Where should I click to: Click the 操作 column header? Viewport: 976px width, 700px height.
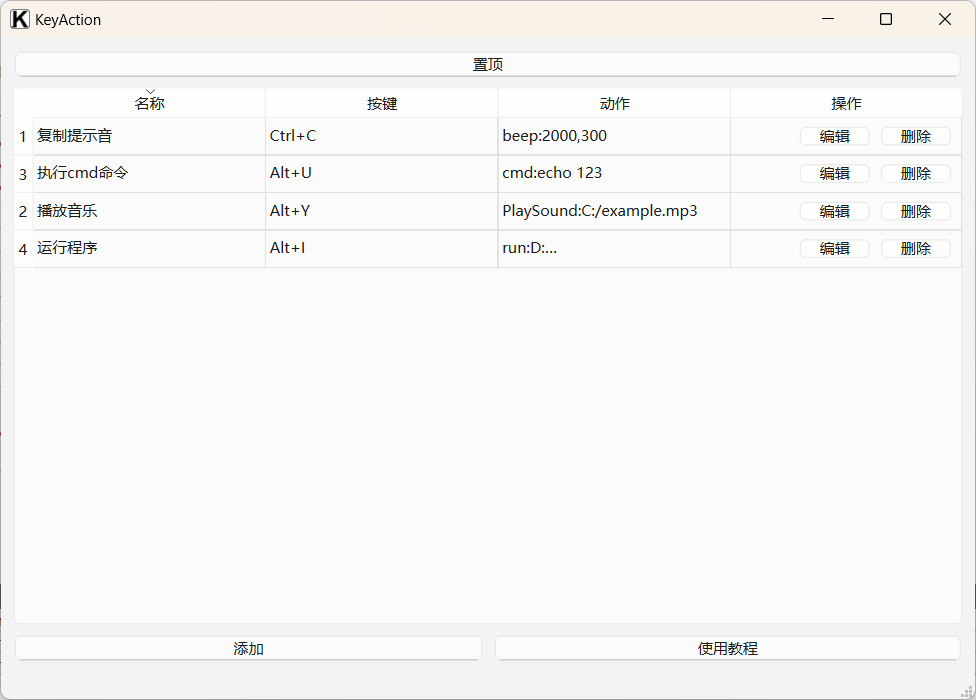point(846,103)
